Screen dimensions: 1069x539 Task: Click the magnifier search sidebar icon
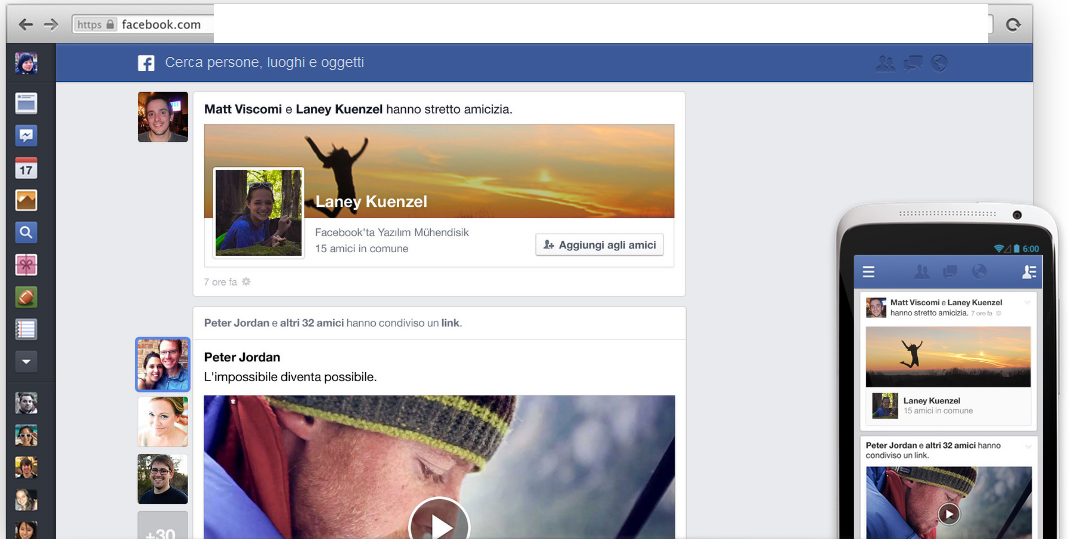click(26, 232)
